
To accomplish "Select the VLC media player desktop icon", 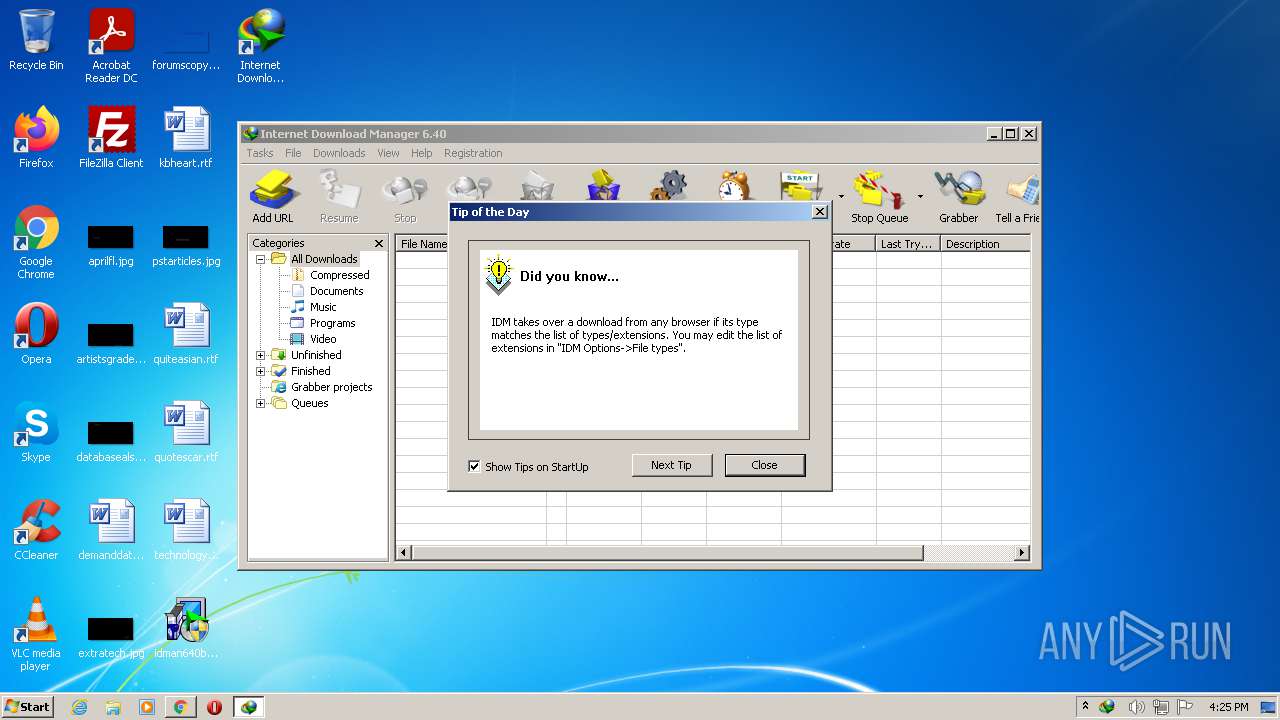I will 36,634.
